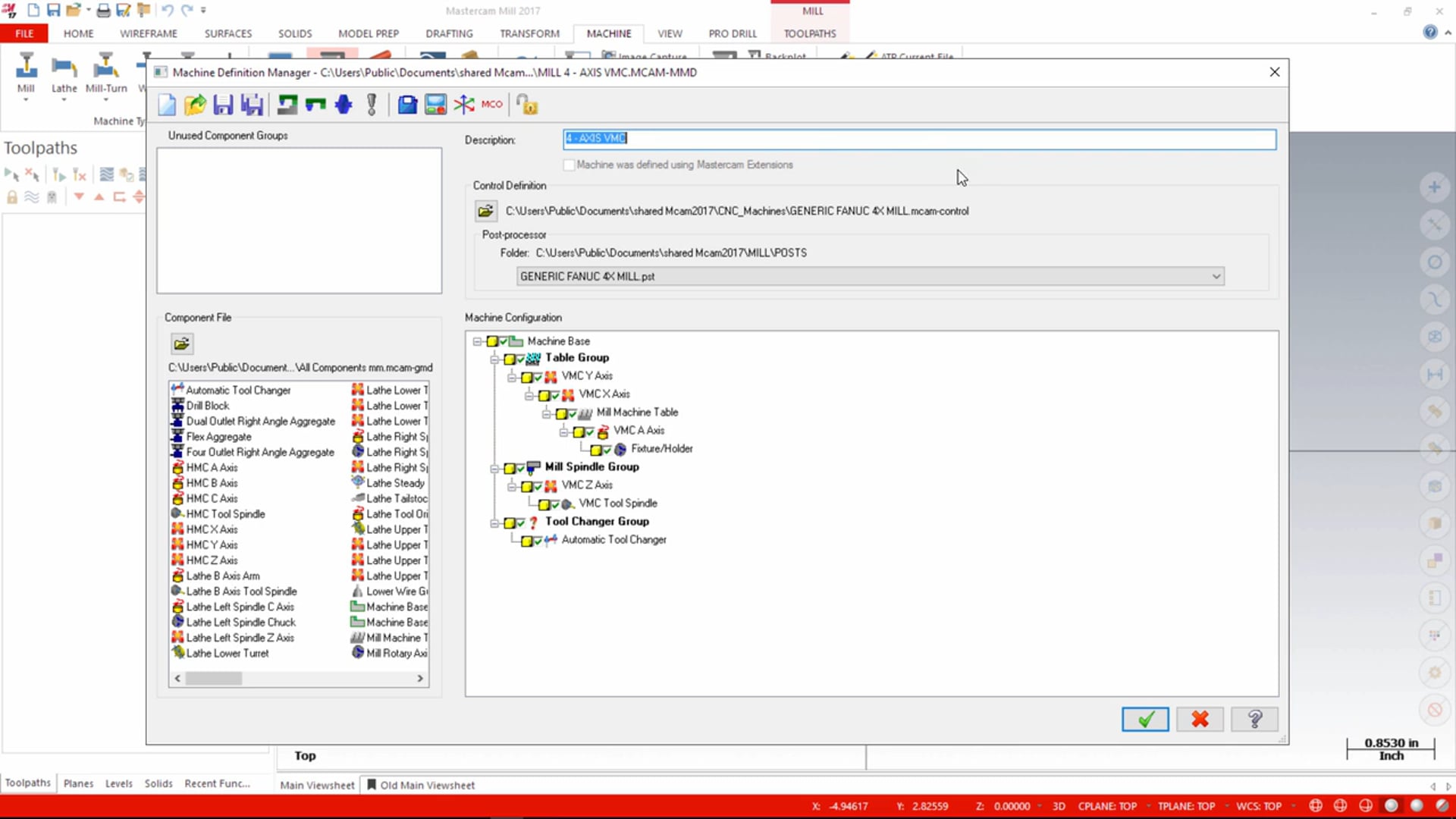
Task: Click Save icon in the quick access toolbar
Action: (x=53, y=11)
